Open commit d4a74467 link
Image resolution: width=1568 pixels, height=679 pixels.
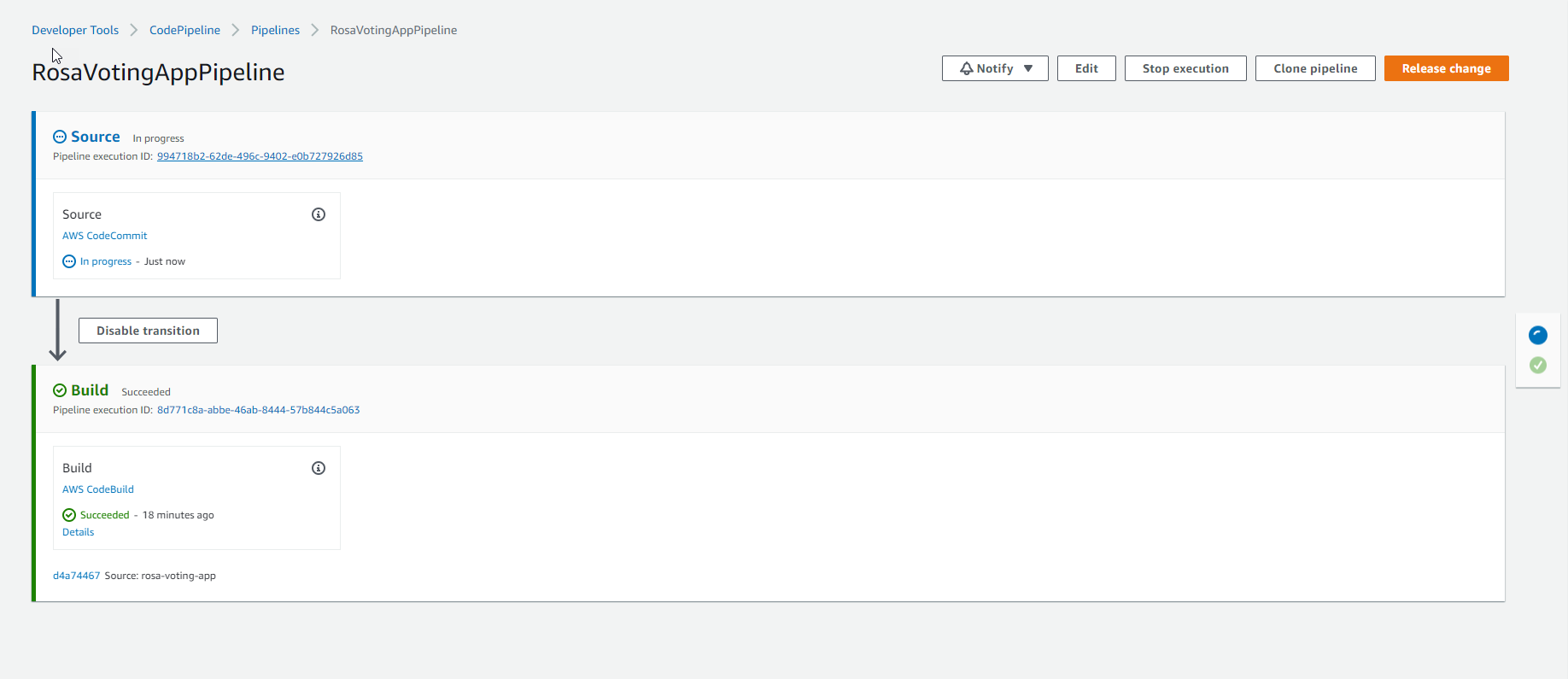tap(76, 576)
